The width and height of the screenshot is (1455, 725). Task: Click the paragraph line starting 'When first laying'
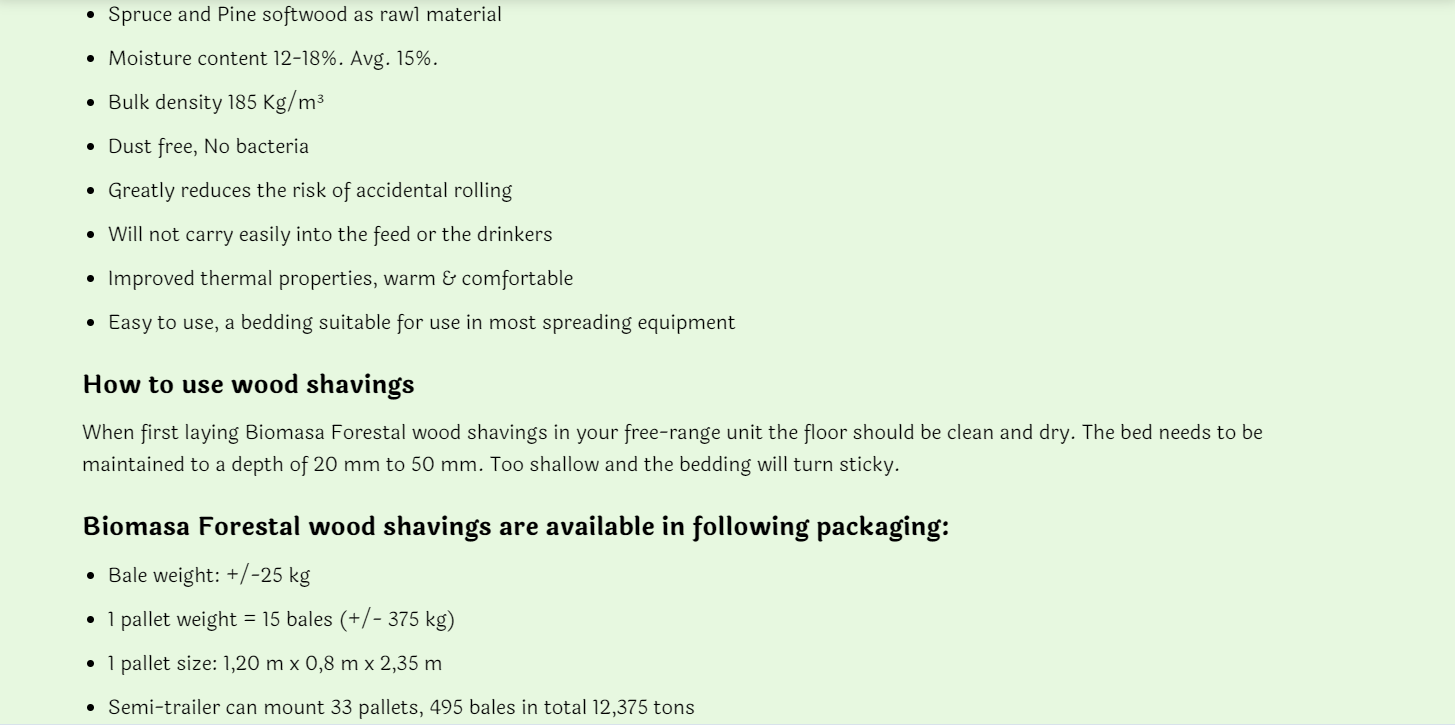(672, 433)
